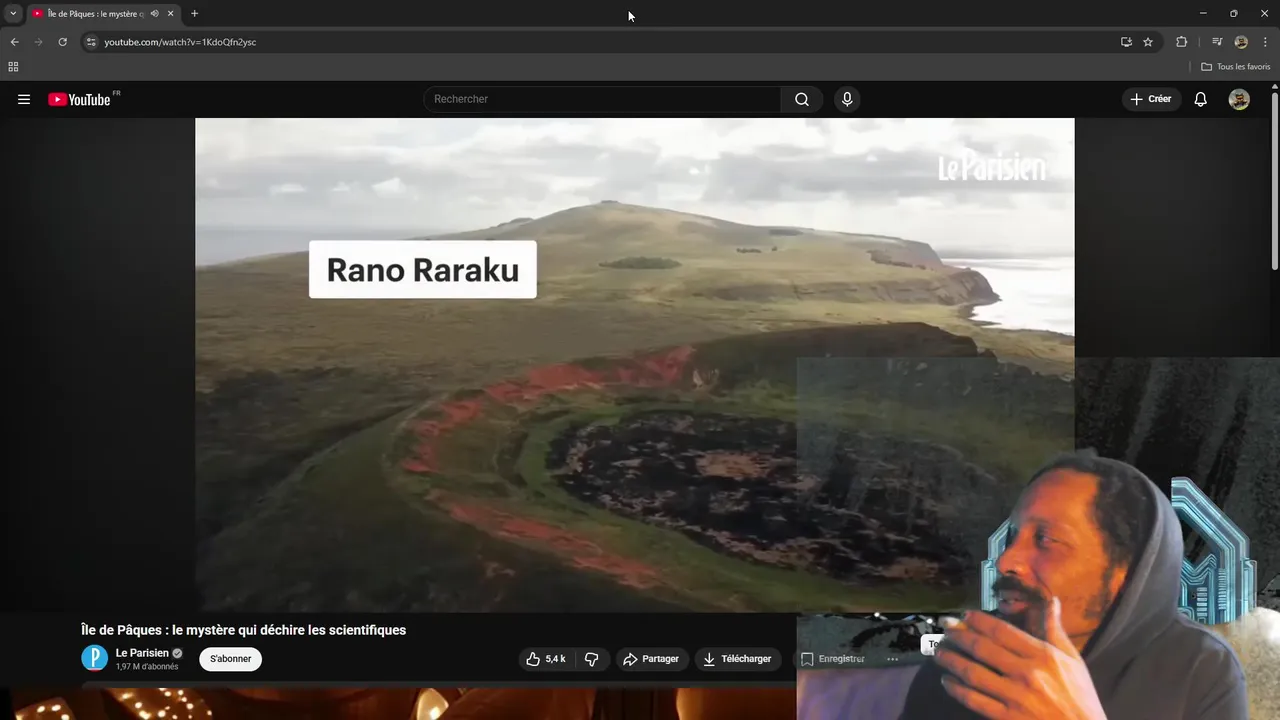1280x720 pixels.
Task: Click the video title Île de Pâques text
Action: pyautogui.click(x=243, y=630)
